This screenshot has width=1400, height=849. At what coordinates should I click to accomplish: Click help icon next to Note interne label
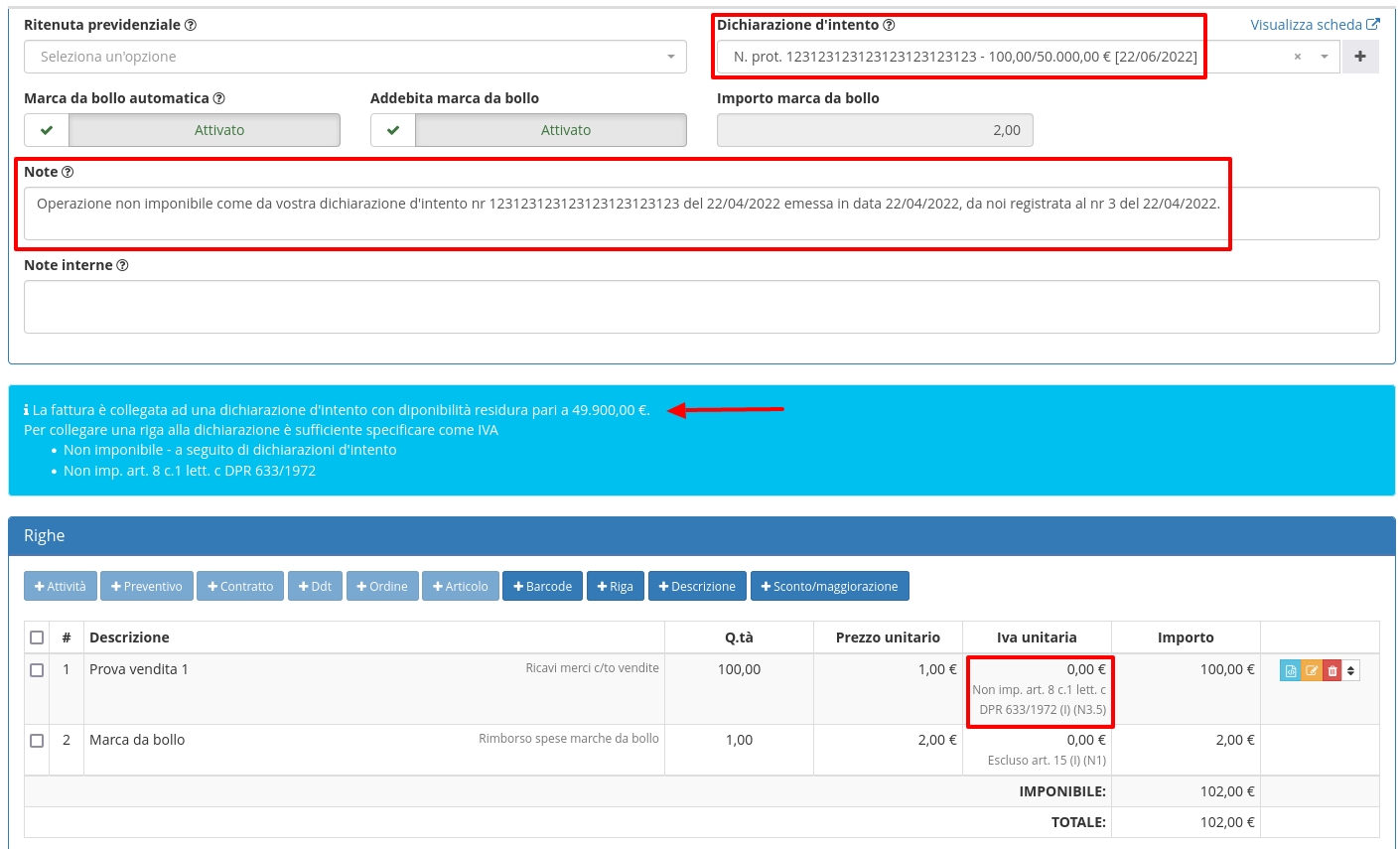tap(122, 265)
